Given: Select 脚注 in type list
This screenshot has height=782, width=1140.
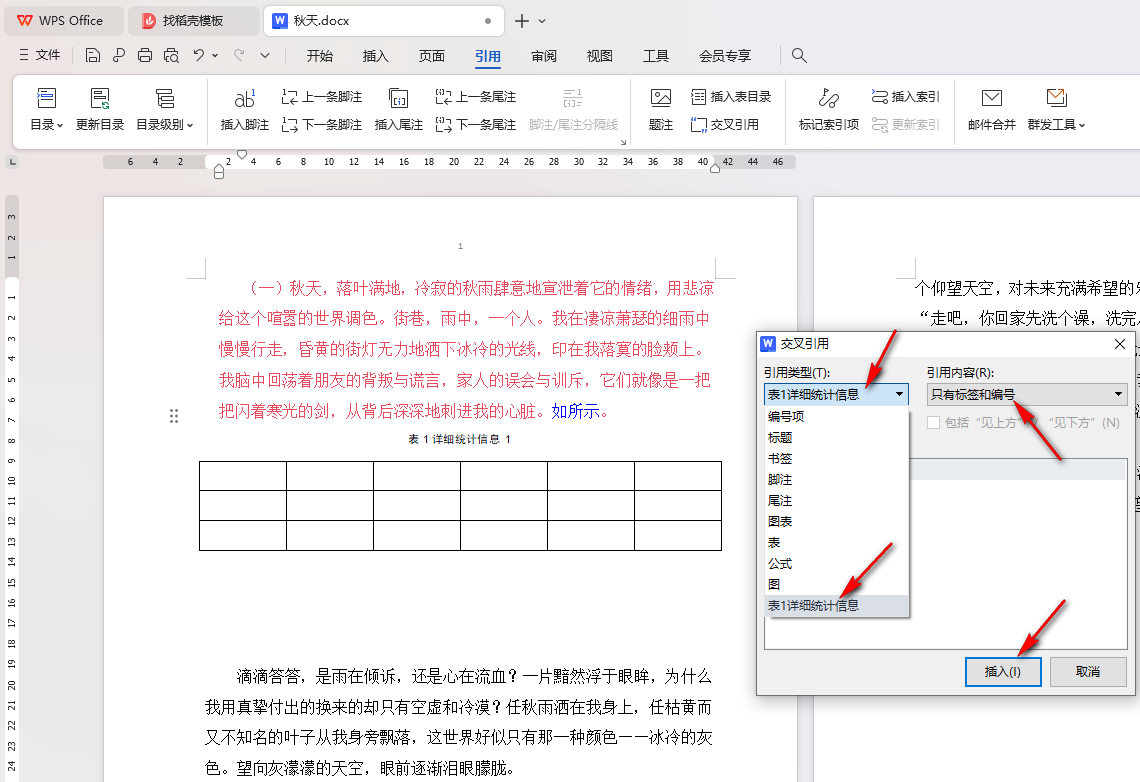Looking at the screenshot, I should tap(836, 480).
